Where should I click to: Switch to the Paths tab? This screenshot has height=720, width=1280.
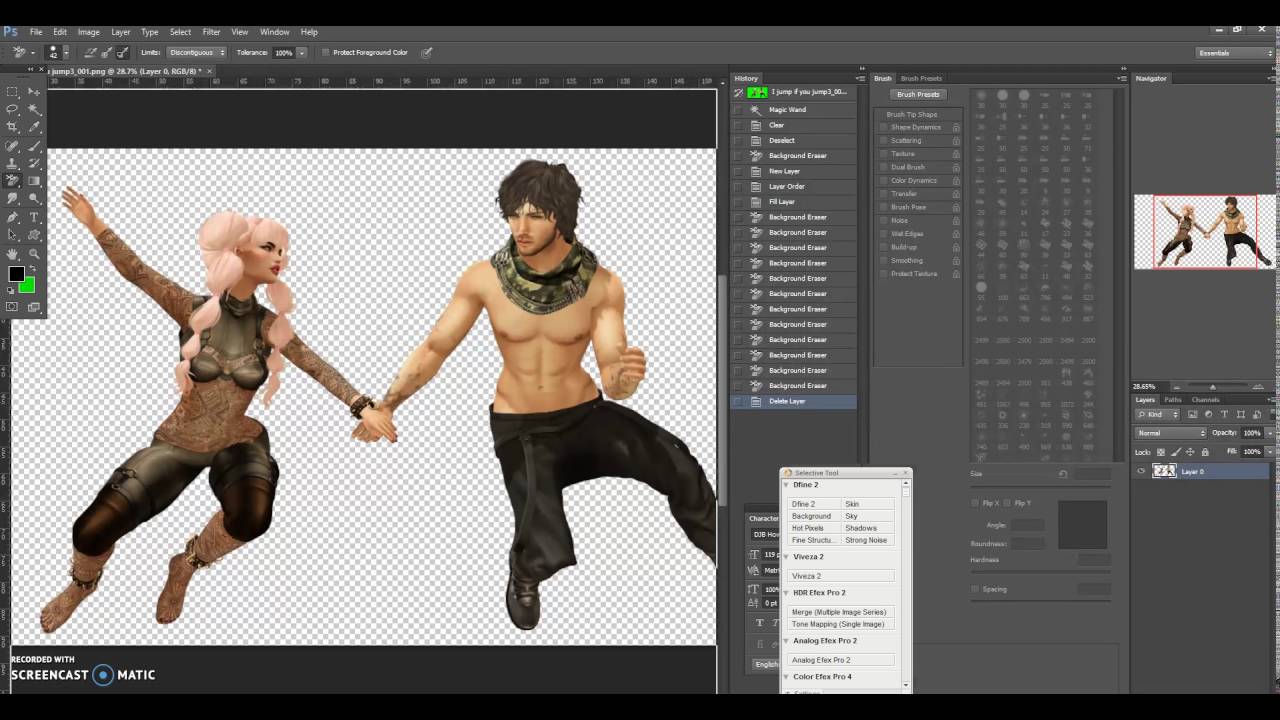click(x=1172, y=400)
